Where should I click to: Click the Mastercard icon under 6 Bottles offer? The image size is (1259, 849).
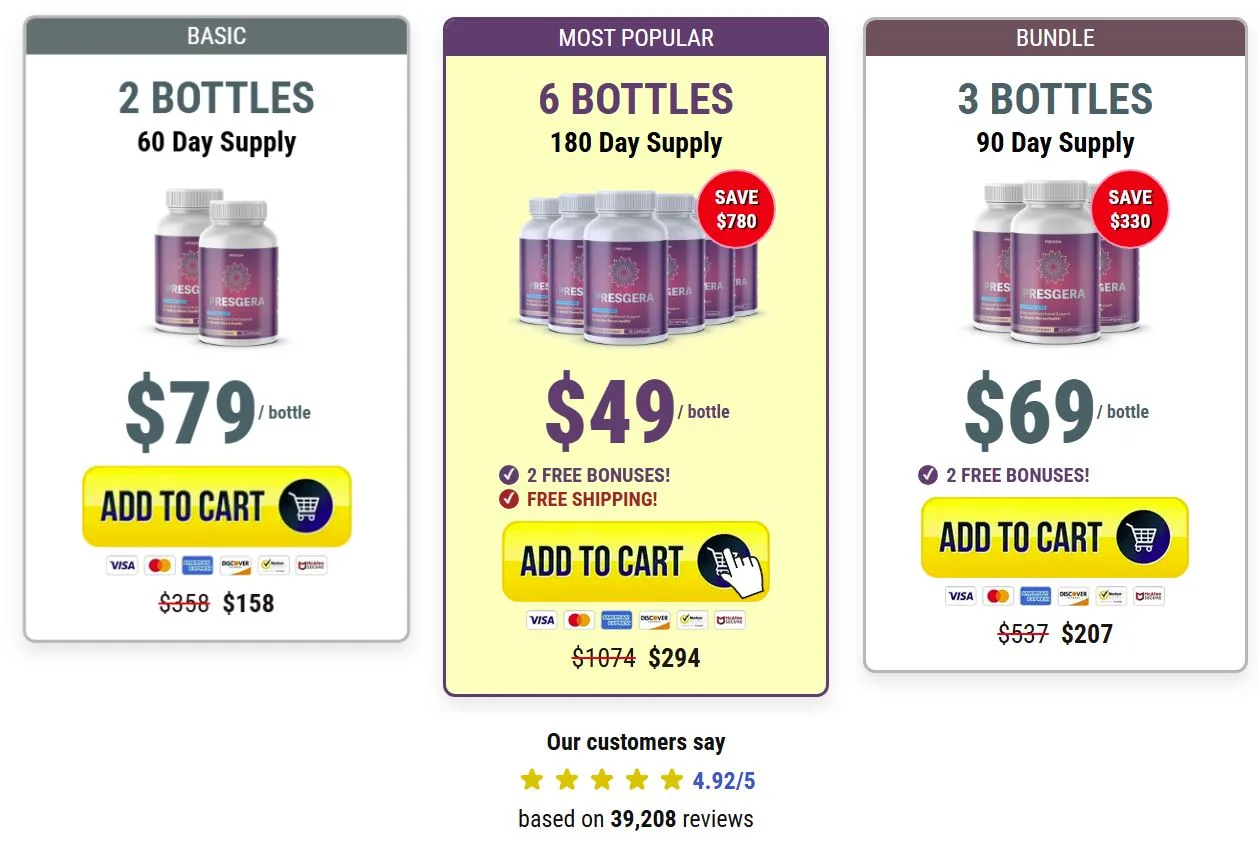[x=580, y=619]
